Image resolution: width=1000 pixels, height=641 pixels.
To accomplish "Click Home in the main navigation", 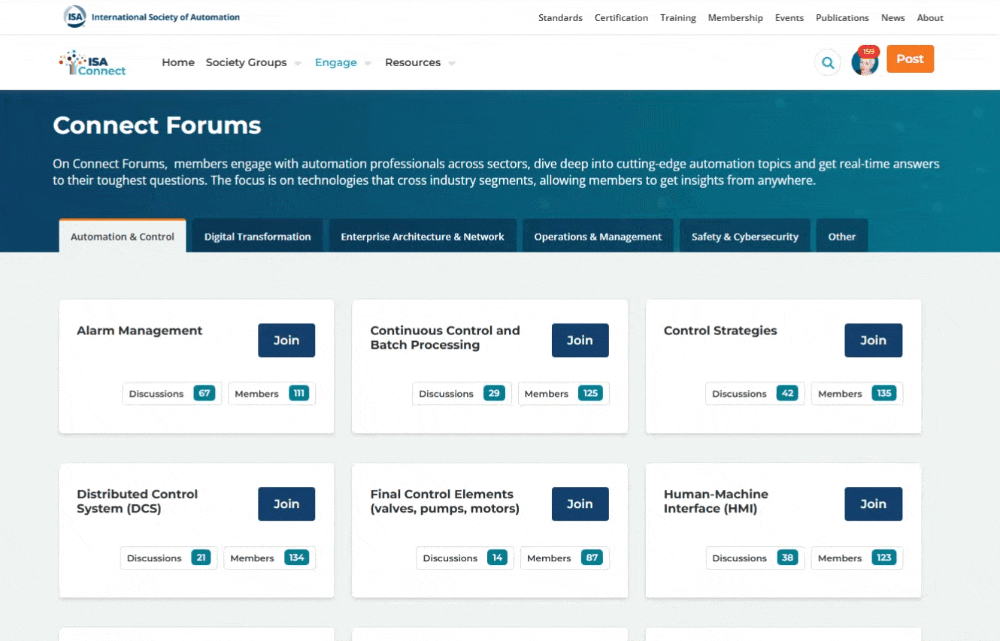I will click(x=178, y=62).
